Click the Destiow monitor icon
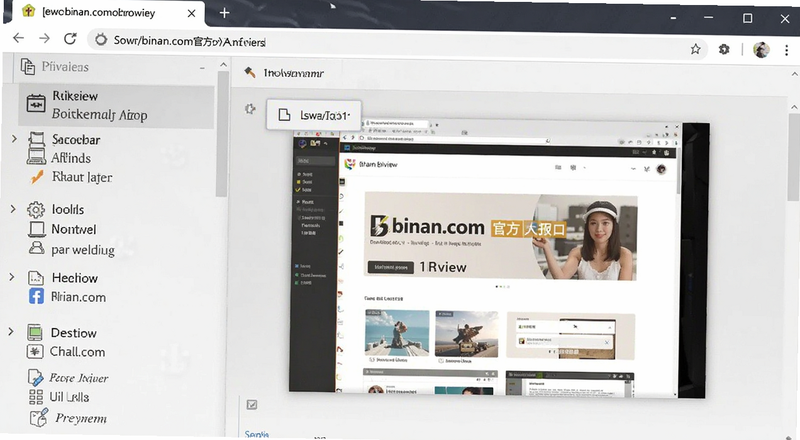 click(35, 333)
